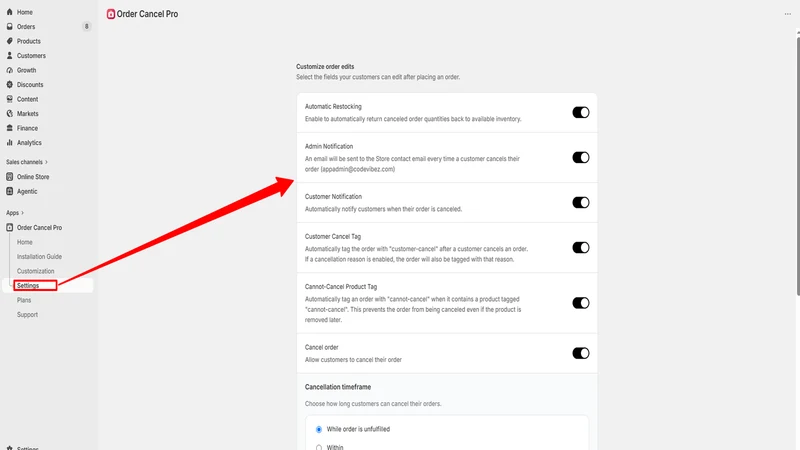The width and height of the screenshot is (800, 450).
Task: Open Plans subpage
Action: [24, 300]
